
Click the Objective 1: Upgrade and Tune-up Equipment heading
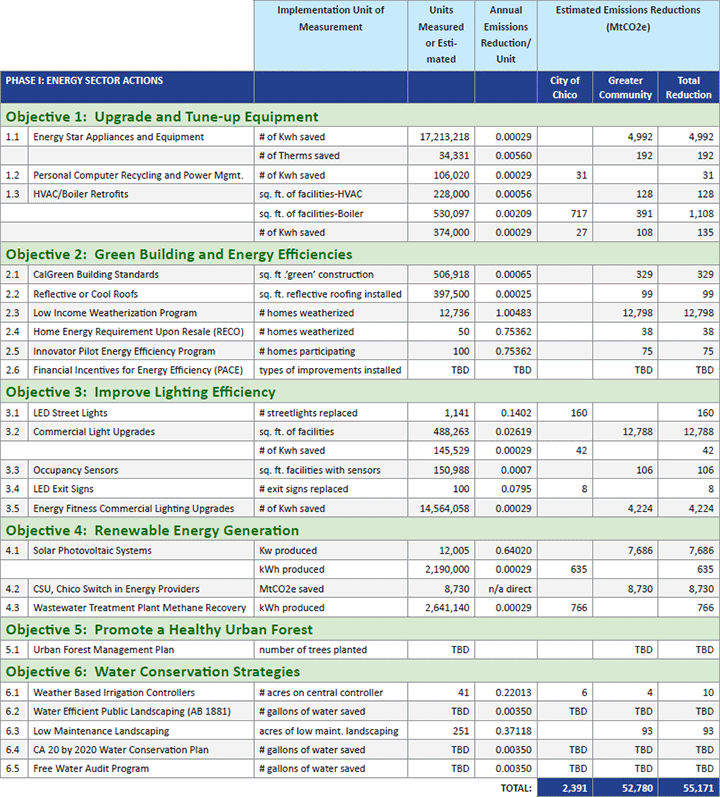162,116
